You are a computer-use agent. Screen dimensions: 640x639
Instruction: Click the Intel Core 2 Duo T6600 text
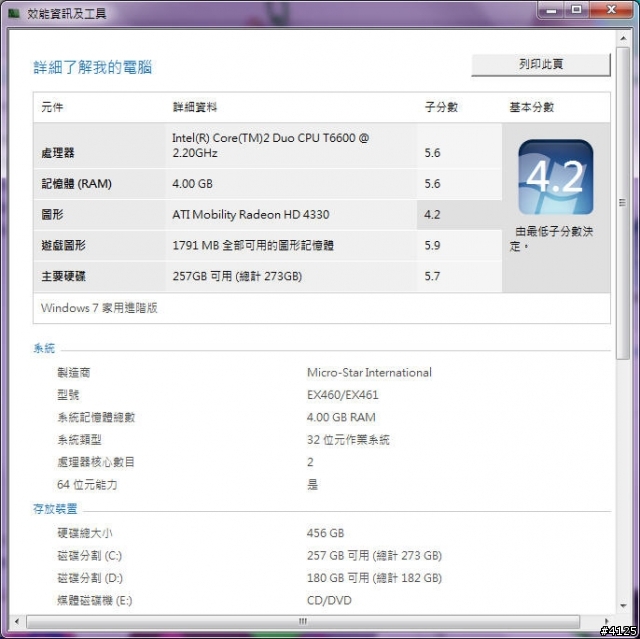[270, 145]
